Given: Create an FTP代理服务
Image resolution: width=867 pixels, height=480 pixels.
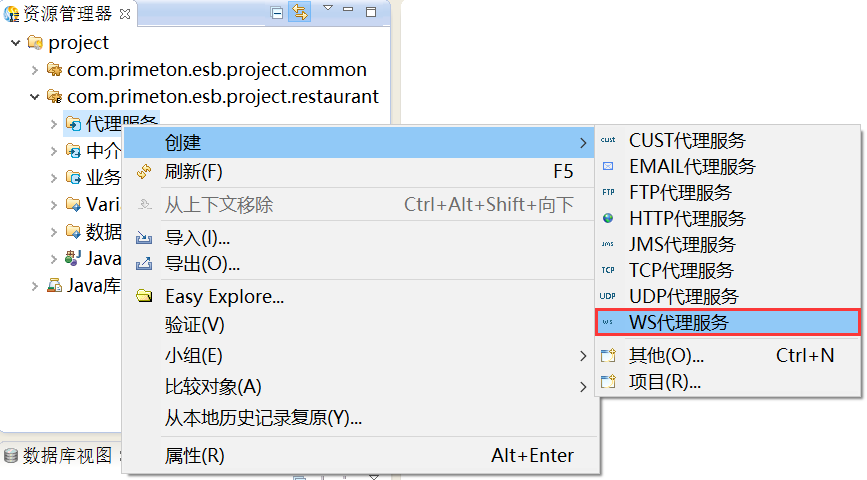Looking at the screenshot, I should point(728,192).
